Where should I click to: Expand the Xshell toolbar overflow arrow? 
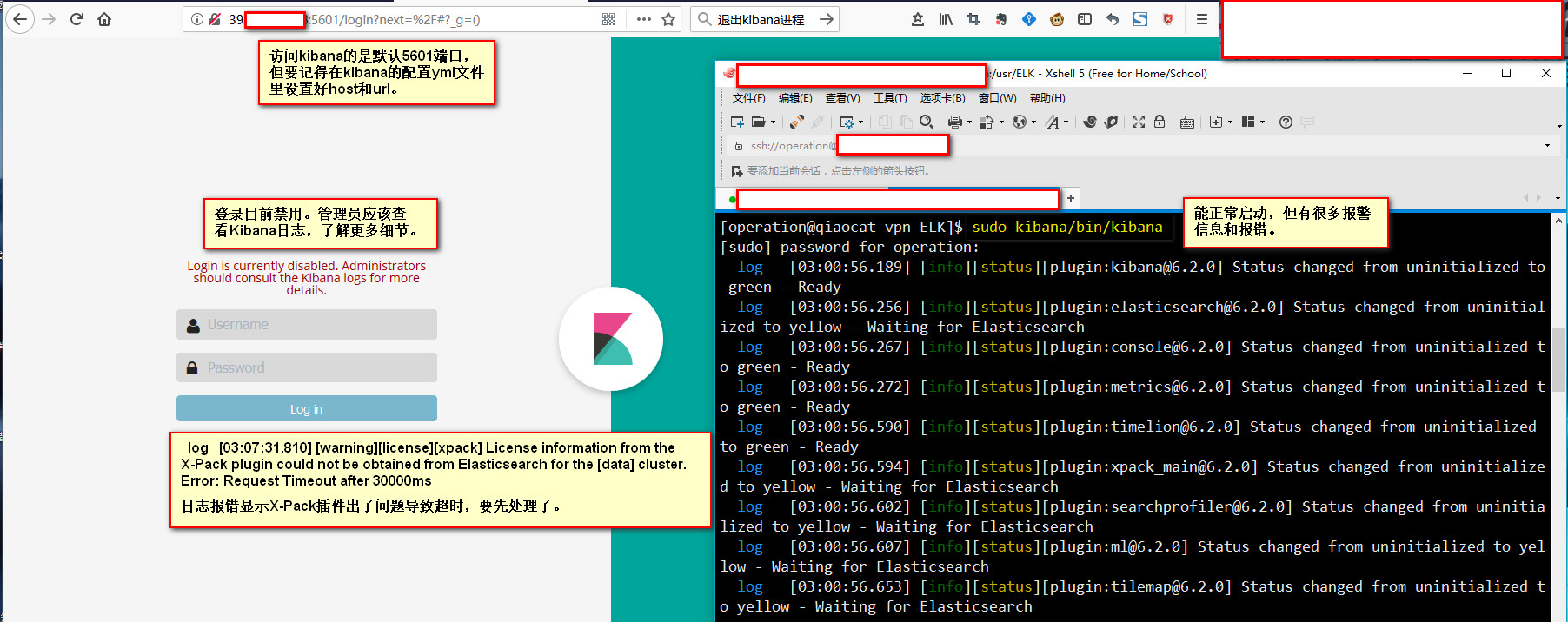1559,126
